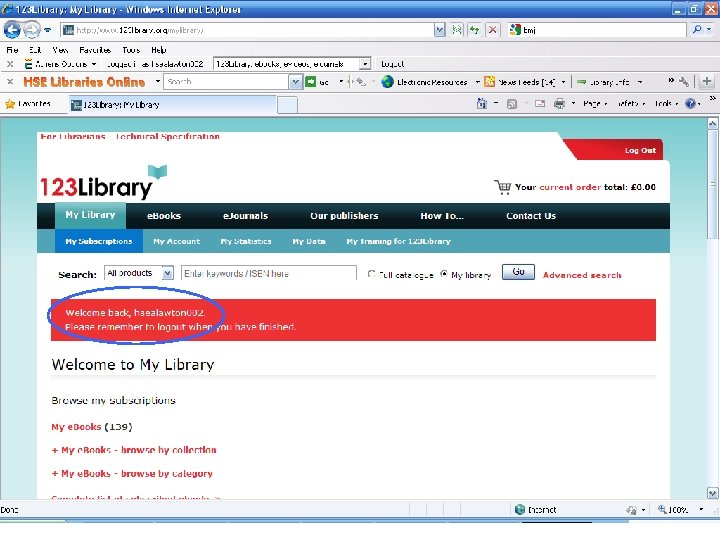The height and width of the screenshot is (540, 720).
Task: Click the Go search button
Action: [x=518, y=272]
